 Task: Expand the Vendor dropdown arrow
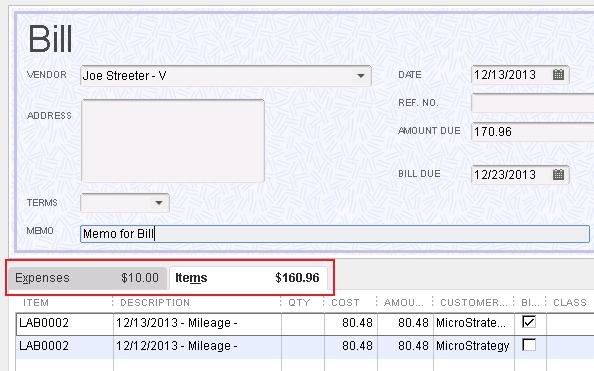(361, 76)
